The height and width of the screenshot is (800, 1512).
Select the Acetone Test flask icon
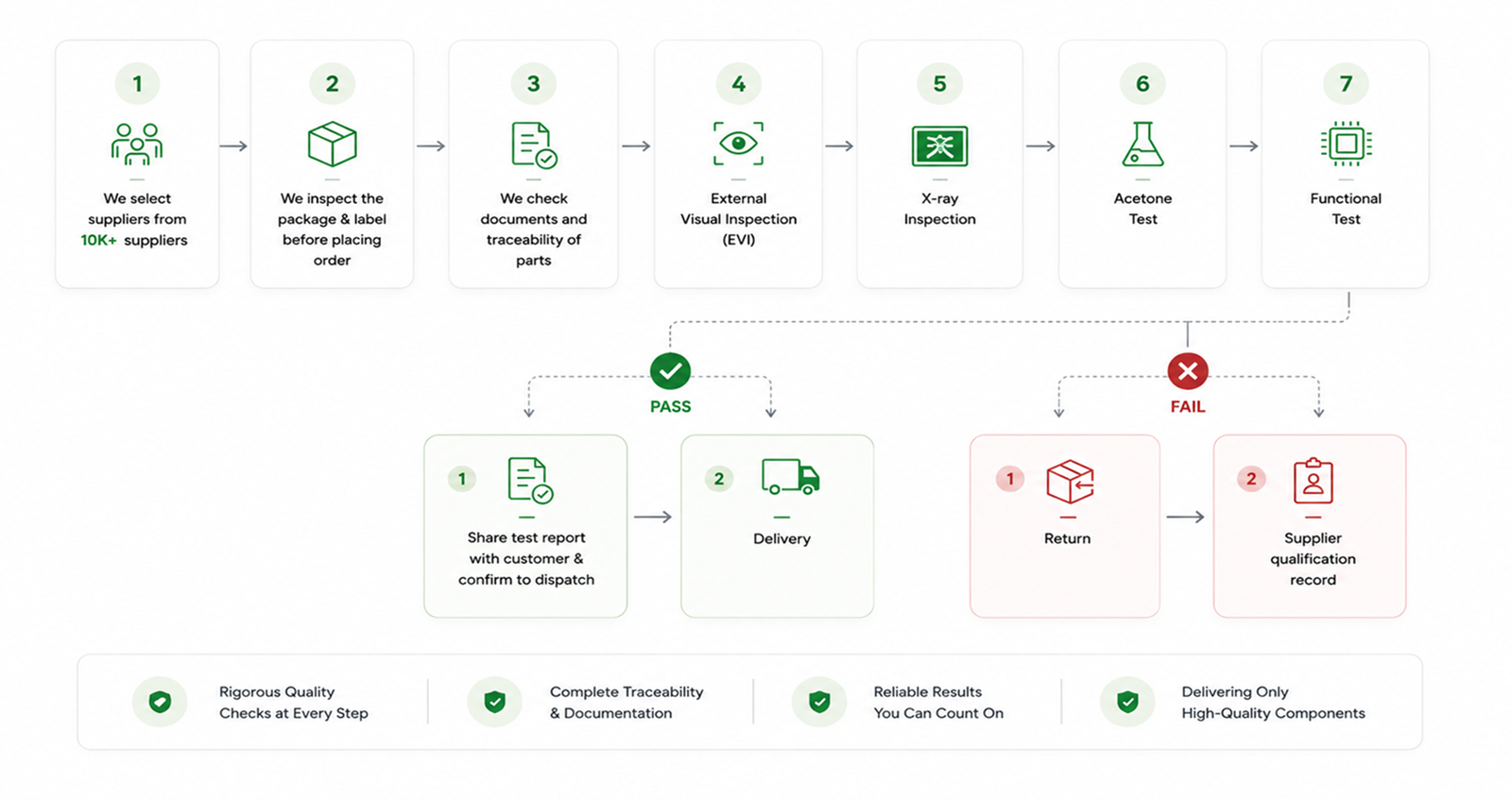pyautogui.click(x=1143, y=145)
